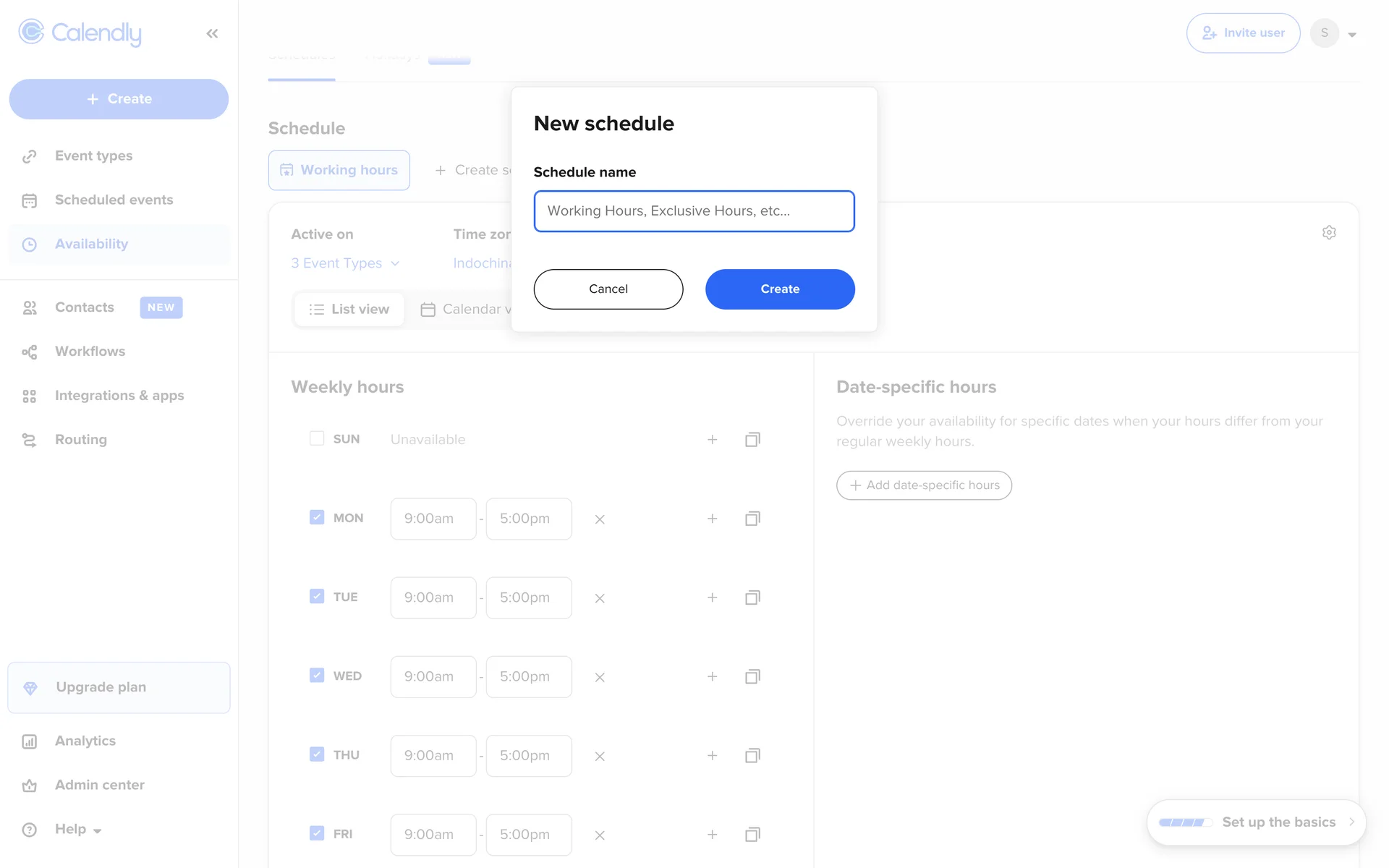
Task: Enable the Sunday availability checkbox
Action: tap(317, 438)
